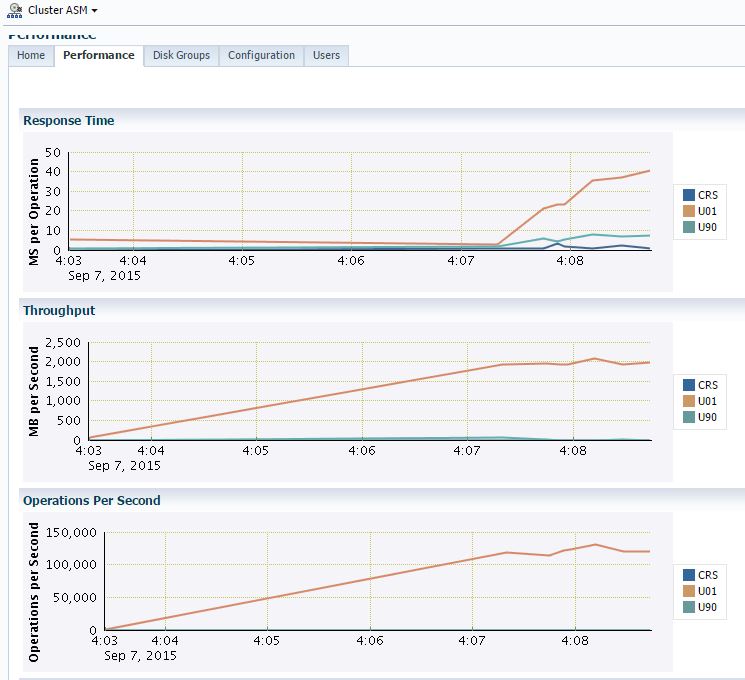Click 'Sep 7, 2015' under Response Time chart
Screen dimensions: 745x680
[x=105, y=276]
